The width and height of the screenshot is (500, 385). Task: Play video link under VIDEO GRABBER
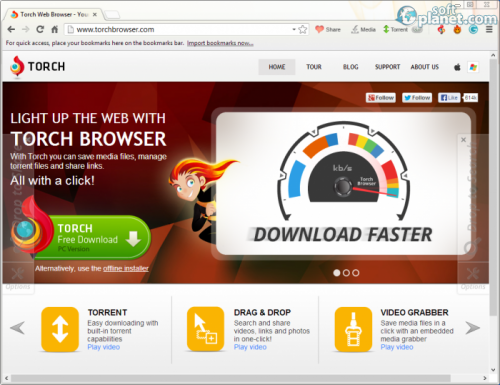coord(397,347)
